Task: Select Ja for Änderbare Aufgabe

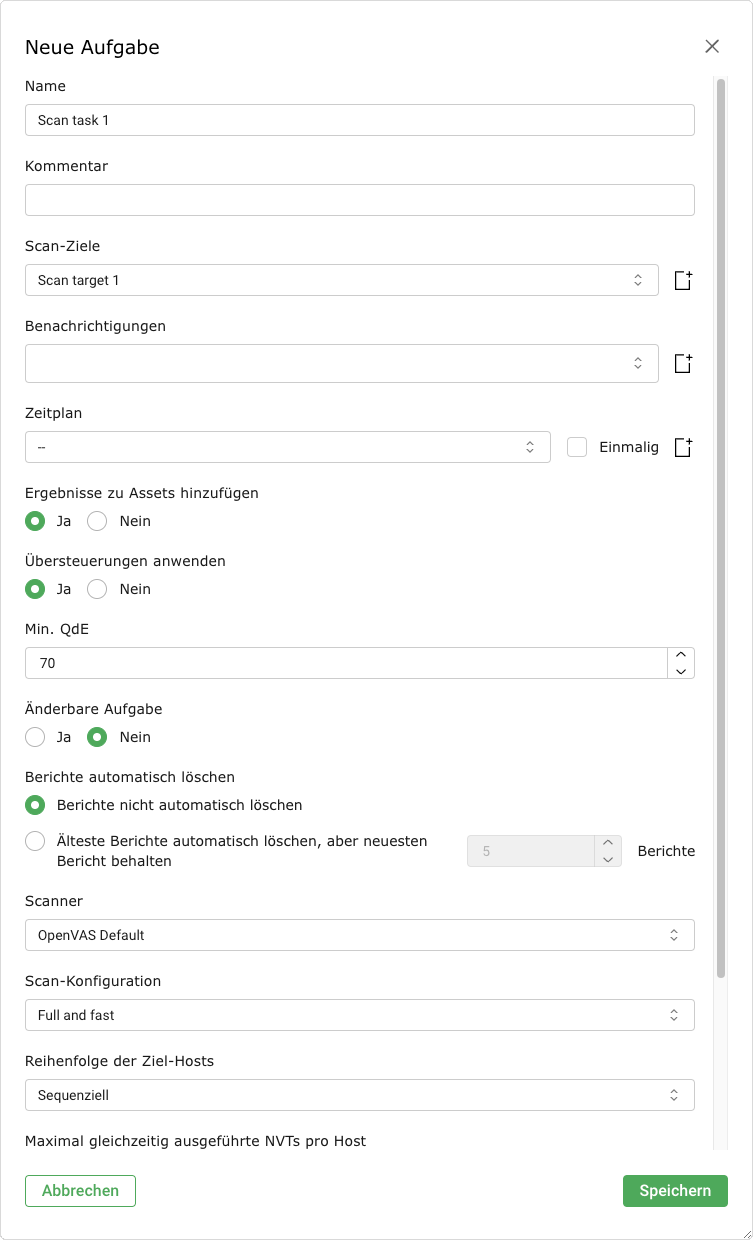Action: [35, 737]
